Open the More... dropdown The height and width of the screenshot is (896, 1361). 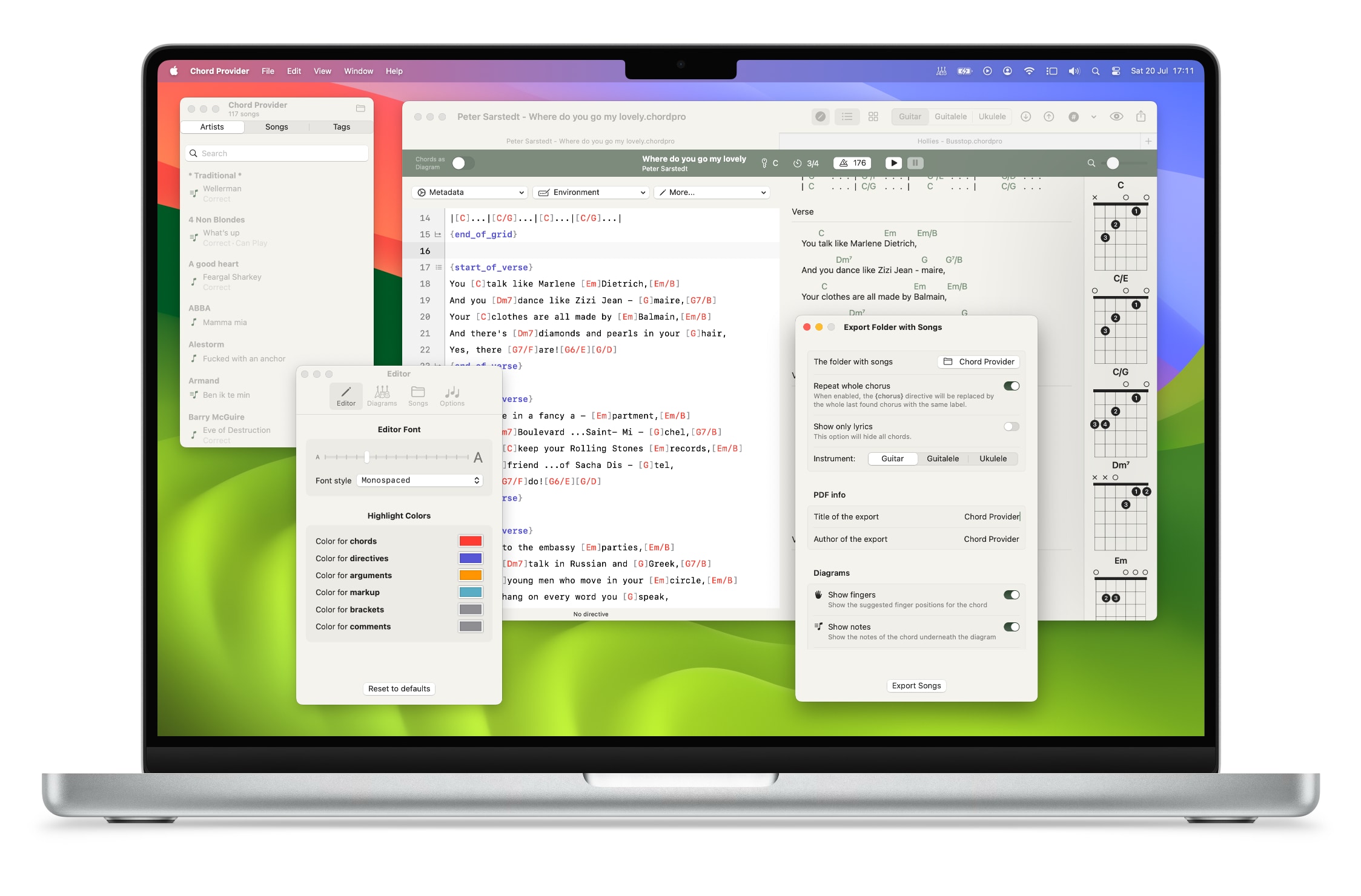point(712,193)
